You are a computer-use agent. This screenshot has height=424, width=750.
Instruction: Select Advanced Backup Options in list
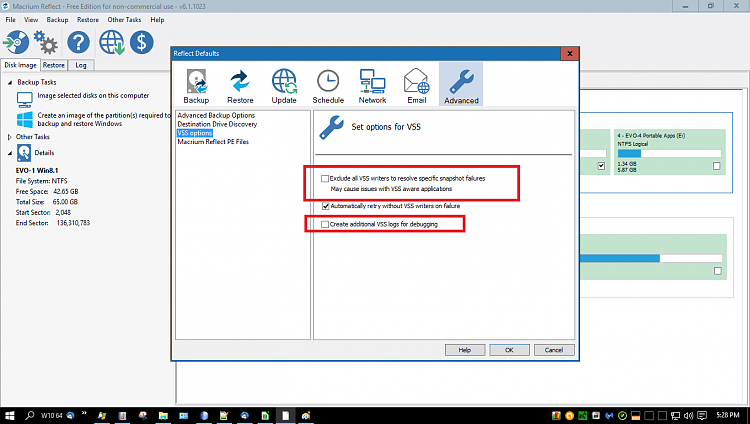pos(216,115)
